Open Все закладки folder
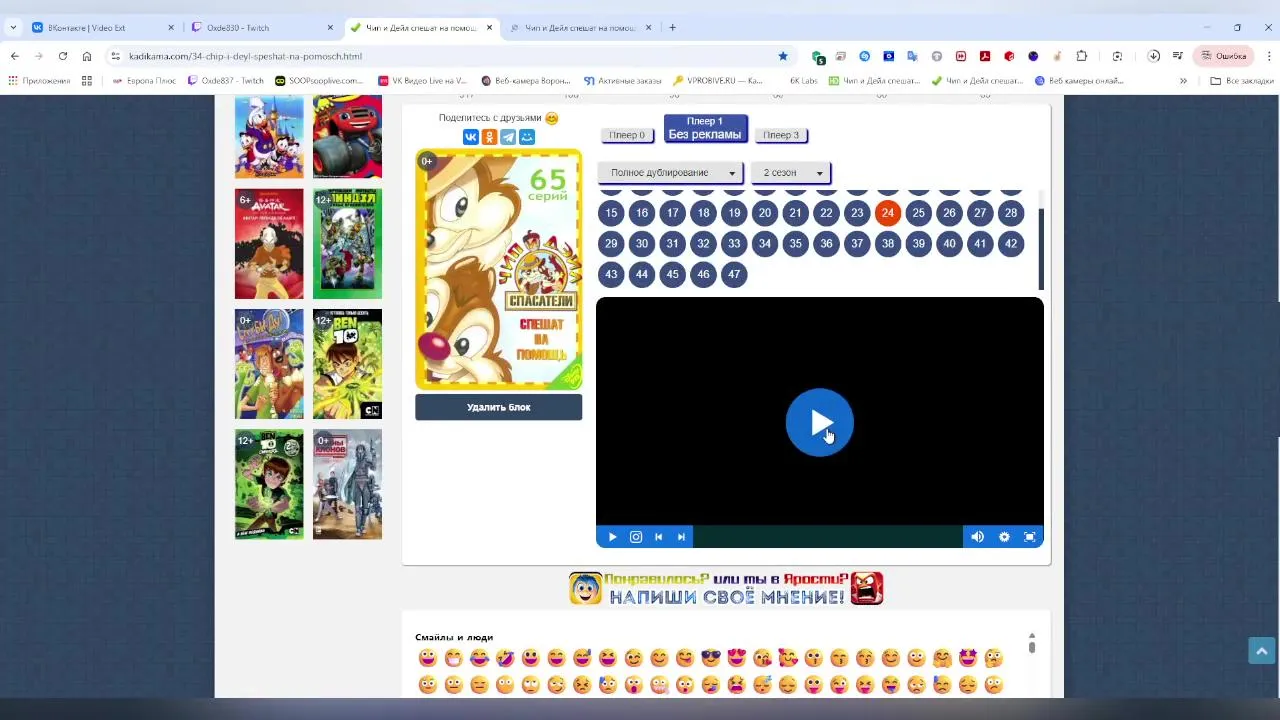Image resolution: width=1280 pixels, height=720 pixels. click(1242, 81)
